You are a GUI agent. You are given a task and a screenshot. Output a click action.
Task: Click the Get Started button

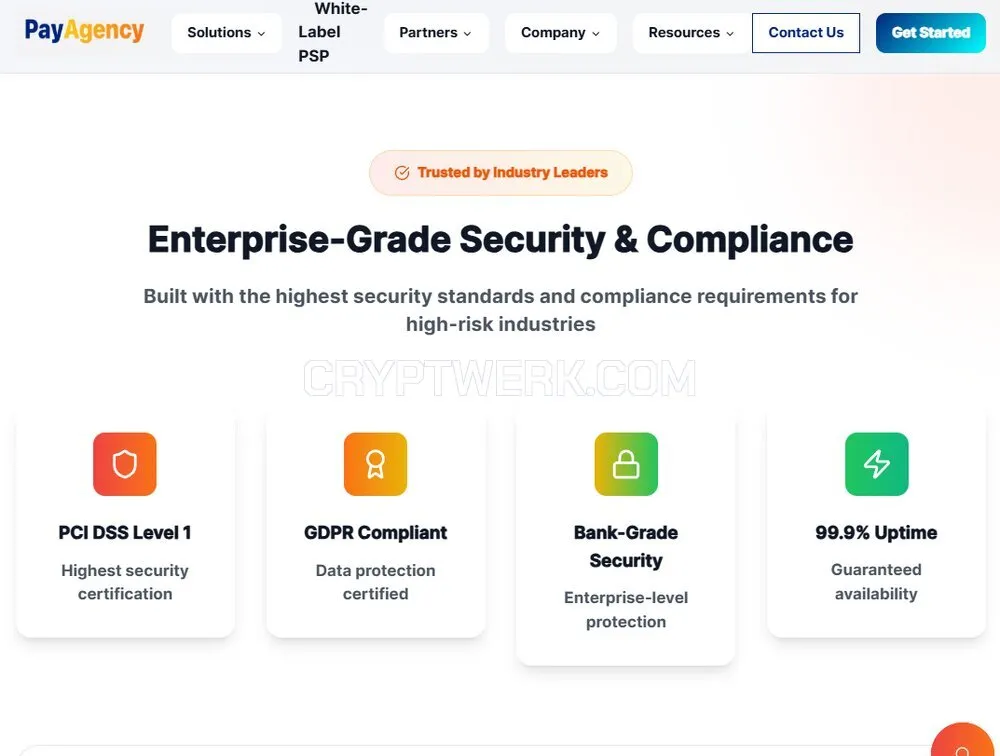click(x=930, y=33)
